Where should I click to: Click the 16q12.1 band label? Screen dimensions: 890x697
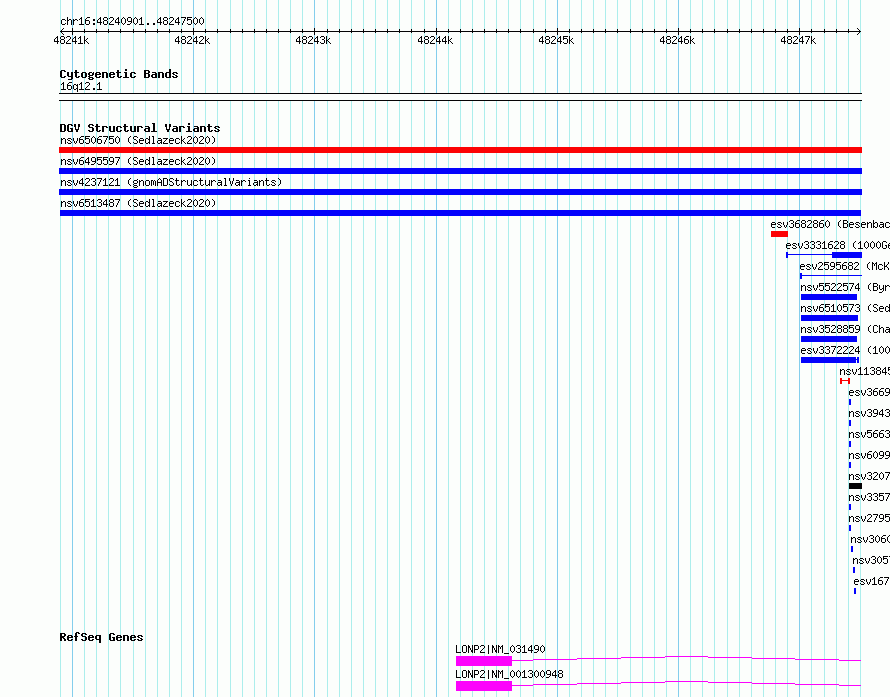point(81,86)
